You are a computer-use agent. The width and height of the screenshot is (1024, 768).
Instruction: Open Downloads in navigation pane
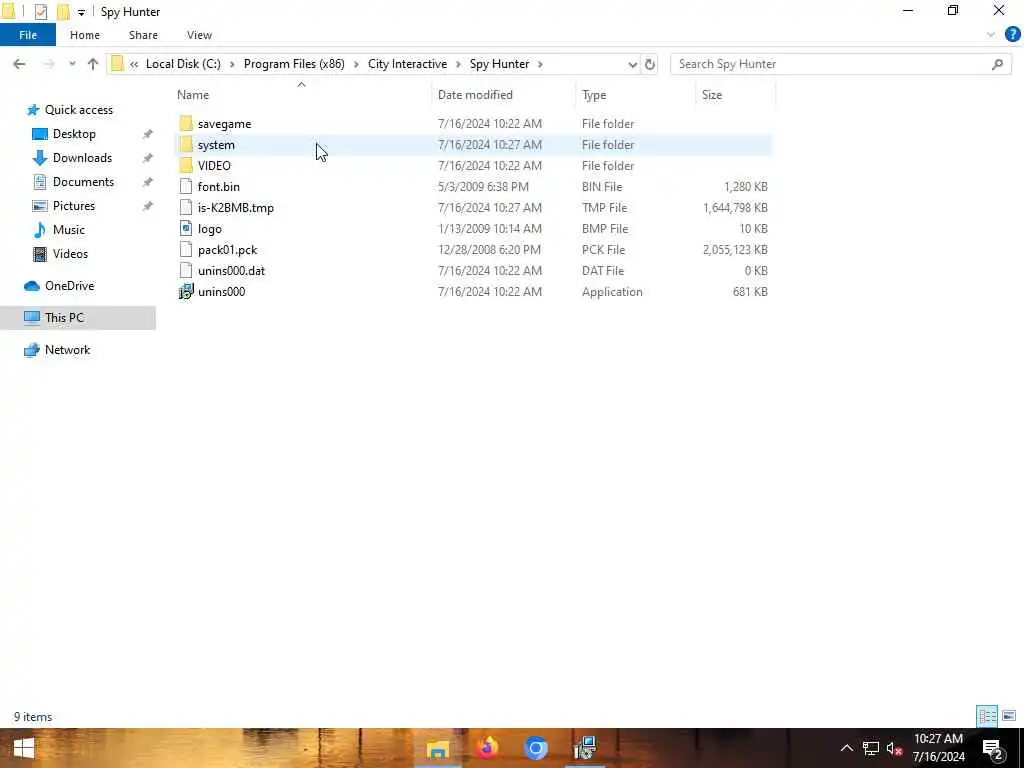(82, 158)
